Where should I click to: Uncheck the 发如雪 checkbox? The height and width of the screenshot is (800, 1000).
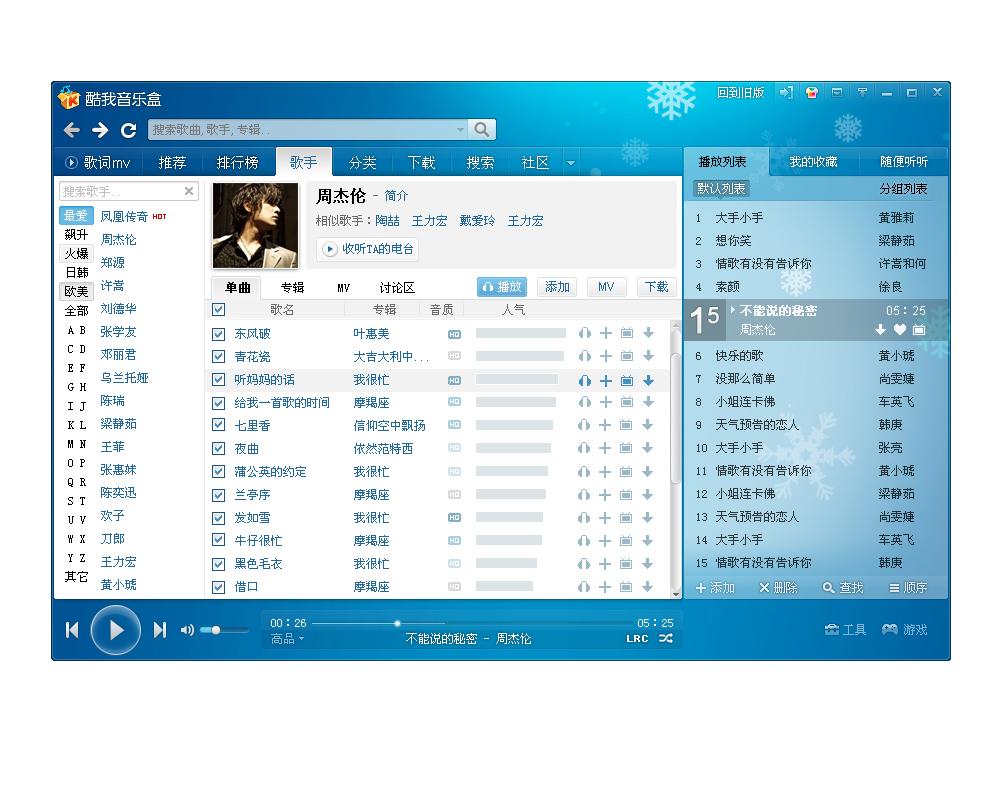coord(219,517)
